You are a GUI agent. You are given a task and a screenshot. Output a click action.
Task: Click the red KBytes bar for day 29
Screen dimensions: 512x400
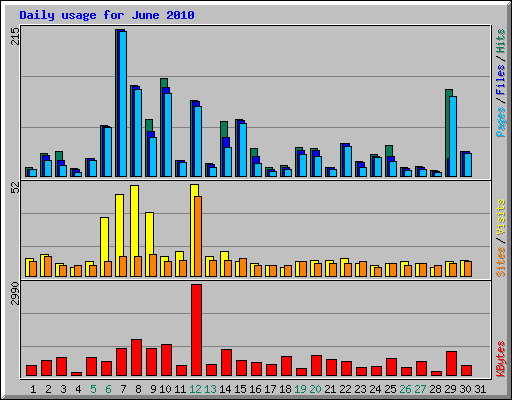coord(451,364)
